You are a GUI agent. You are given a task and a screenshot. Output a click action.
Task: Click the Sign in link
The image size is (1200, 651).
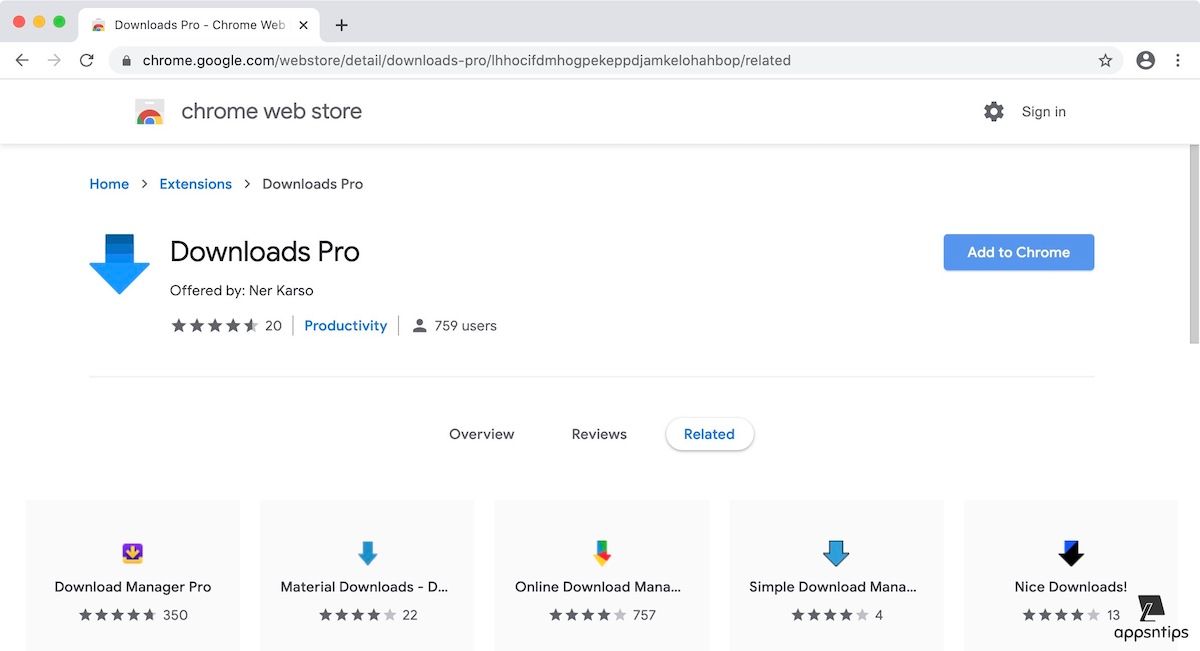[1043, 112]
